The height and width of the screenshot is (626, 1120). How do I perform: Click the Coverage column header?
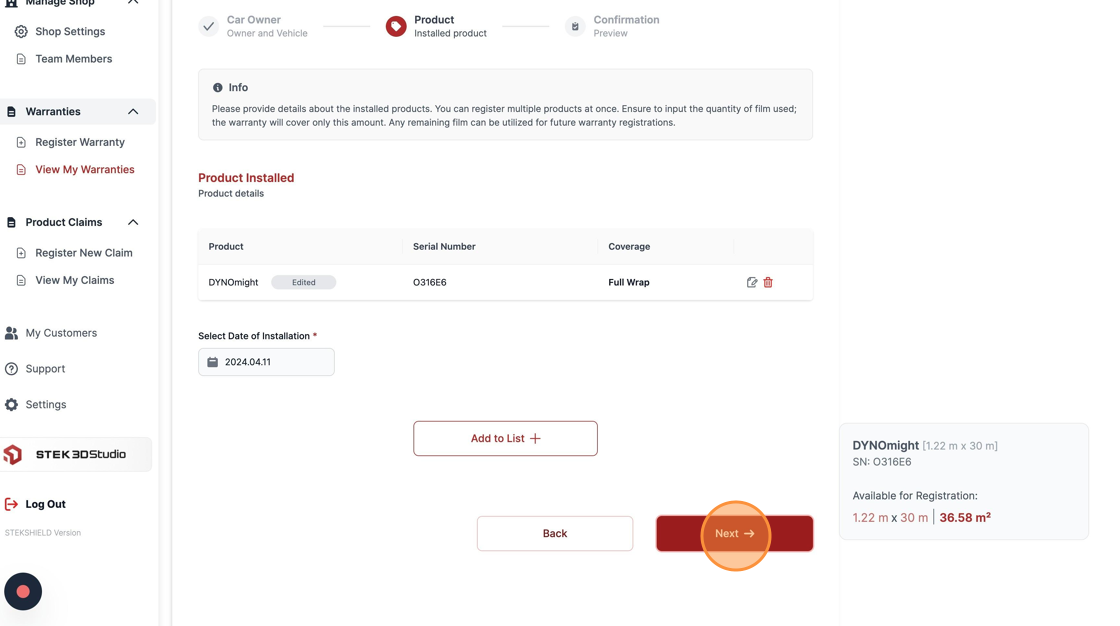pos(629,247)
